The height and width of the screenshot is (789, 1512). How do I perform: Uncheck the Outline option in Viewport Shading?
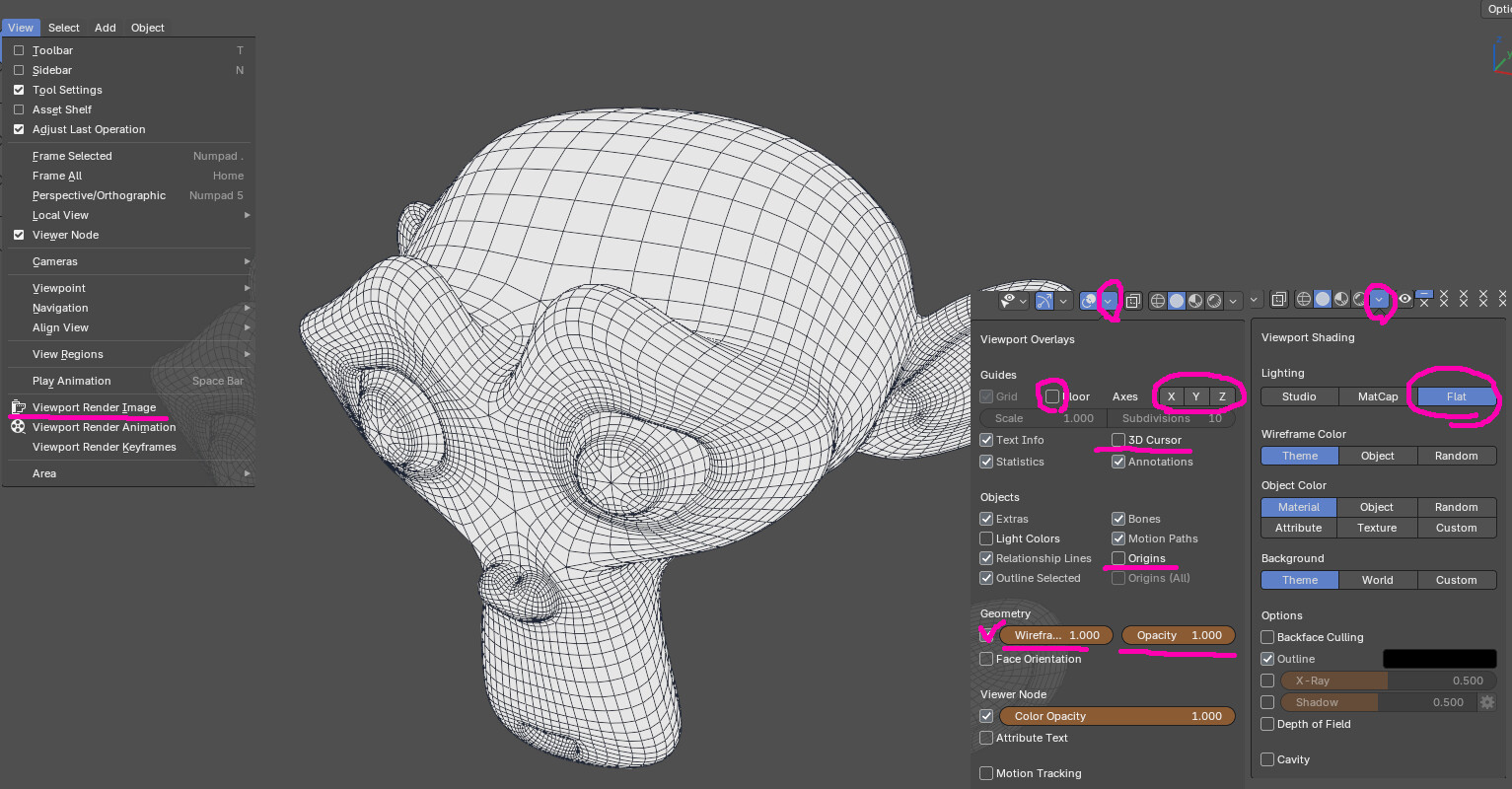click(1267, 659)
